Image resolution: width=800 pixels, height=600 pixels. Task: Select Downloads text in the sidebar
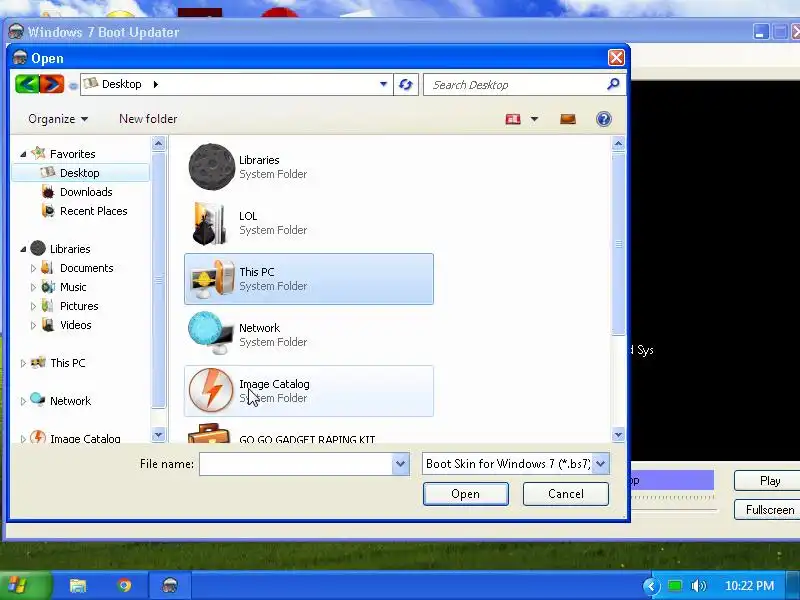[86, 192]
